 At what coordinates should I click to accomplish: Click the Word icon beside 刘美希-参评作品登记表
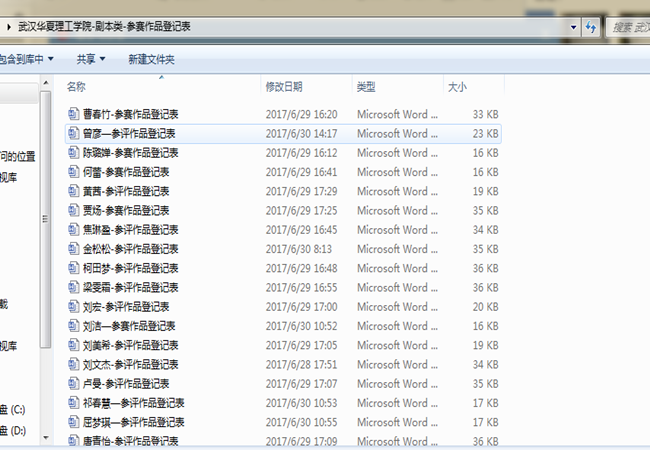click(x=73, y=345)
